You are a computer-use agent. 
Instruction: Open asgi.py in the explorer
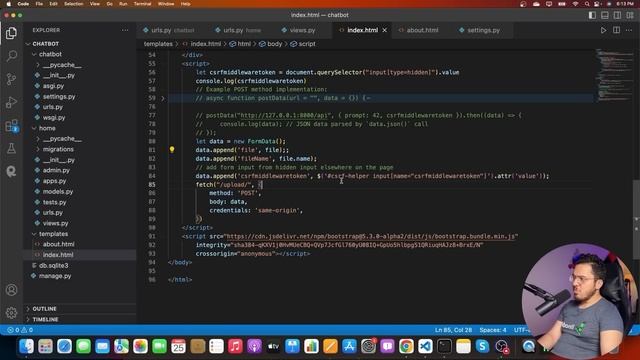click(x=53, y=86)
